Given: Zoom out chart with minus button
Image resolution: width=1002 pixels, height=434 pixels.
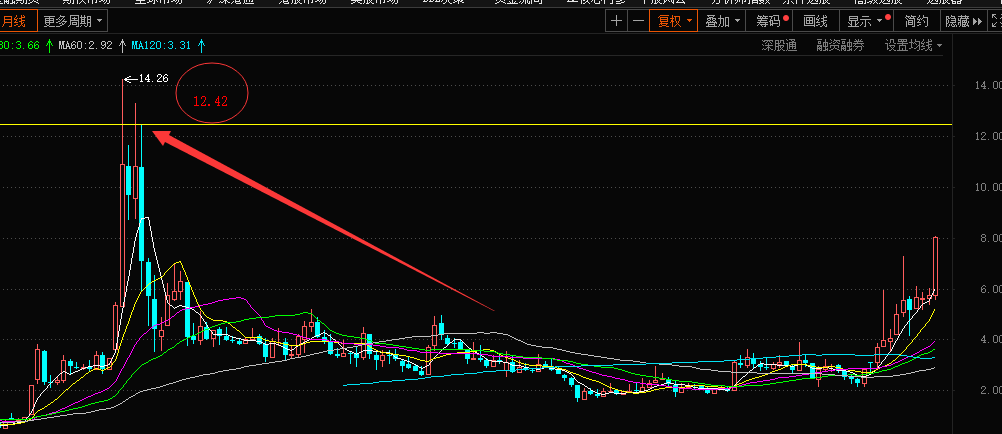Looking at the screenshot, I should pos(638,21).
